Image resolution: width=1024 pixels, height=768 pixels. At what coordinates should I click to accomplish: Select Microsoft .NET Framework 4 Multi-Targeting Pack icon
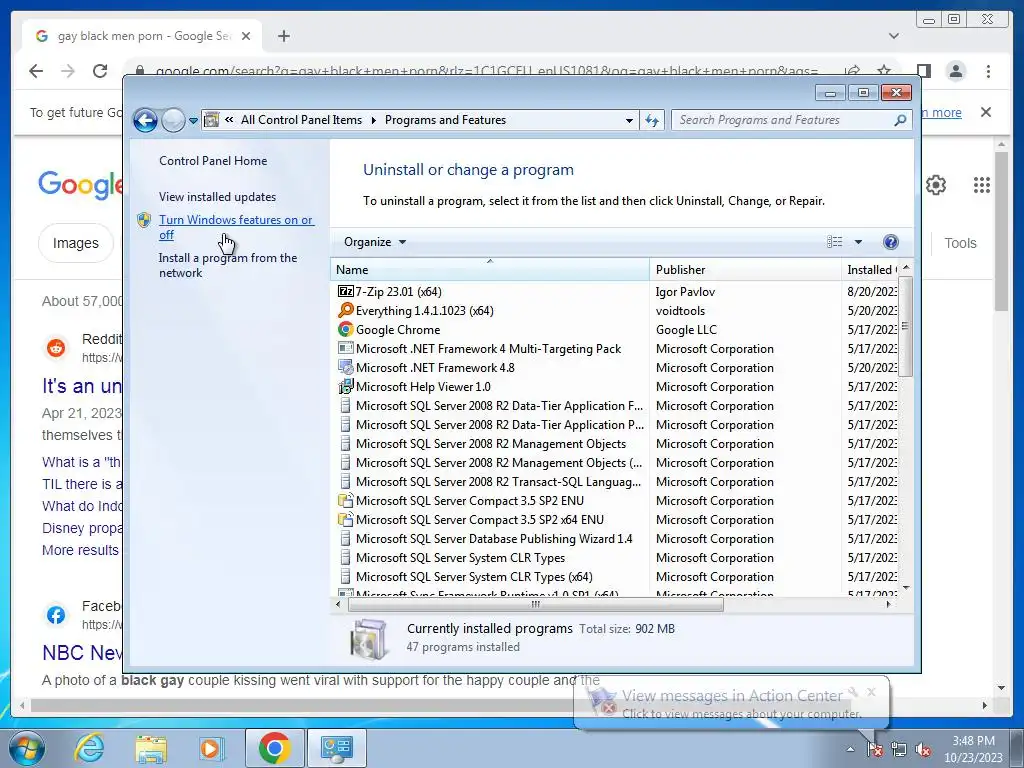(345, 348)
